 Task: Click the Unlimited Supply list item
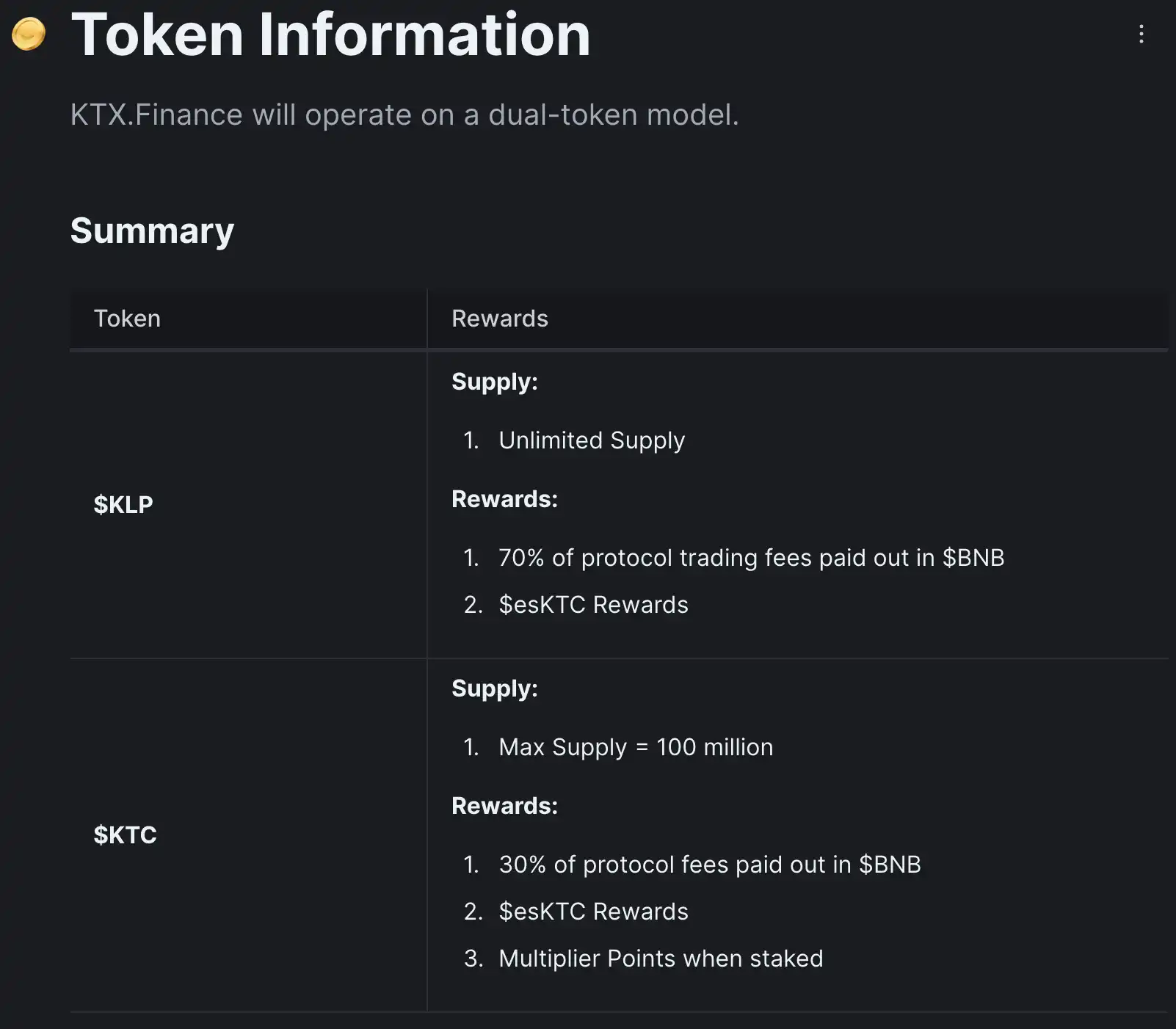click(x=592, y=440)
